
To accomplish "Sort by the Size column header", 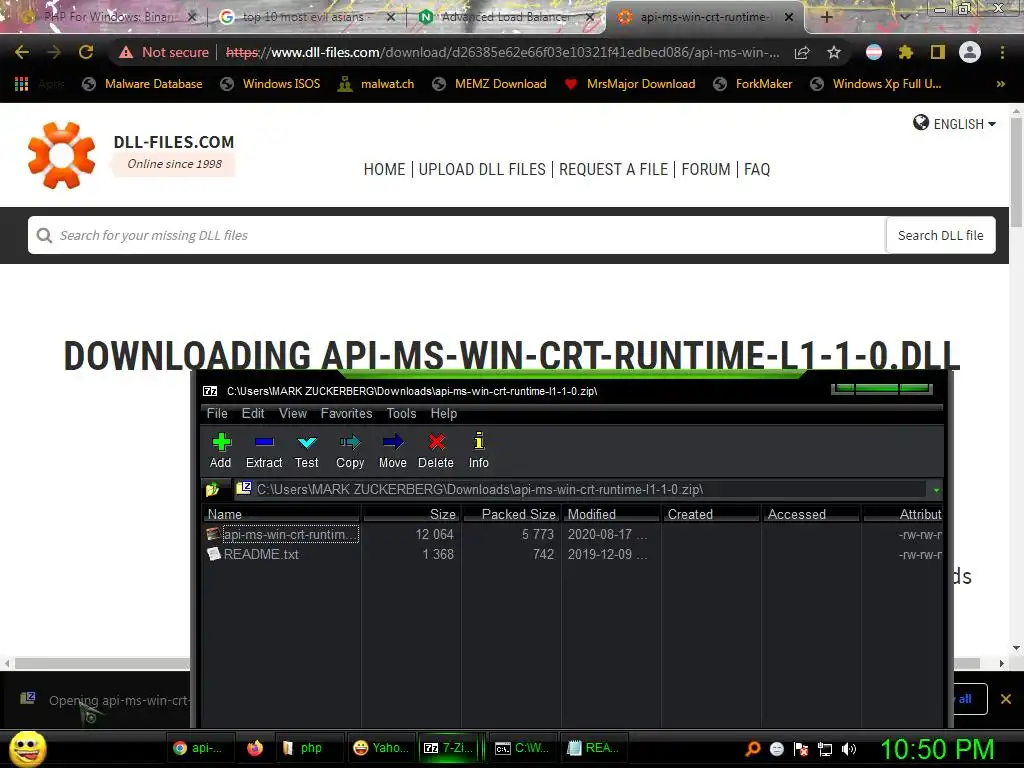I will tap(411, 515).
